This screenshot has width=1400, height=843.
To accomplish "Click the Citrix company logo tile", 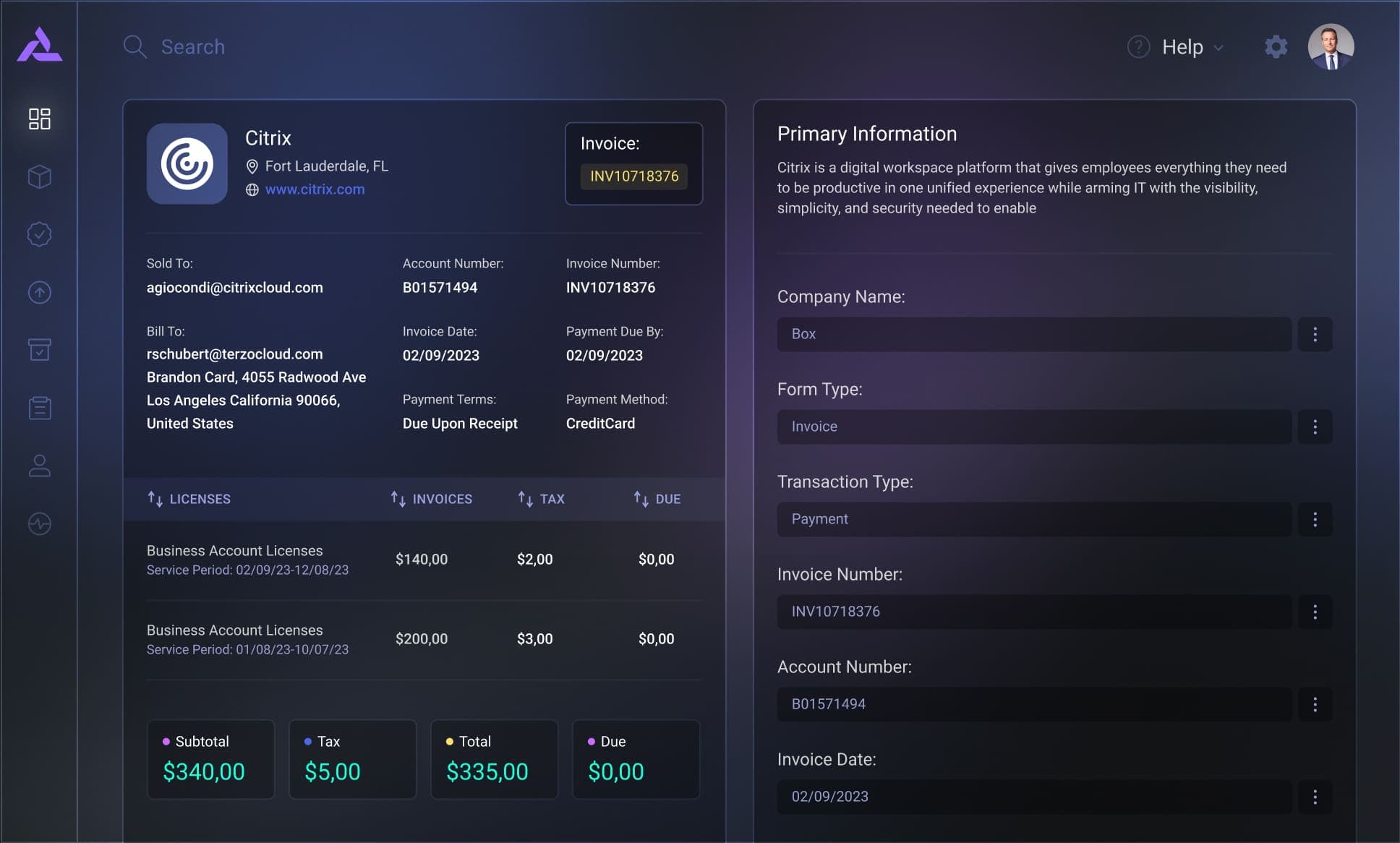I will 187,163.
